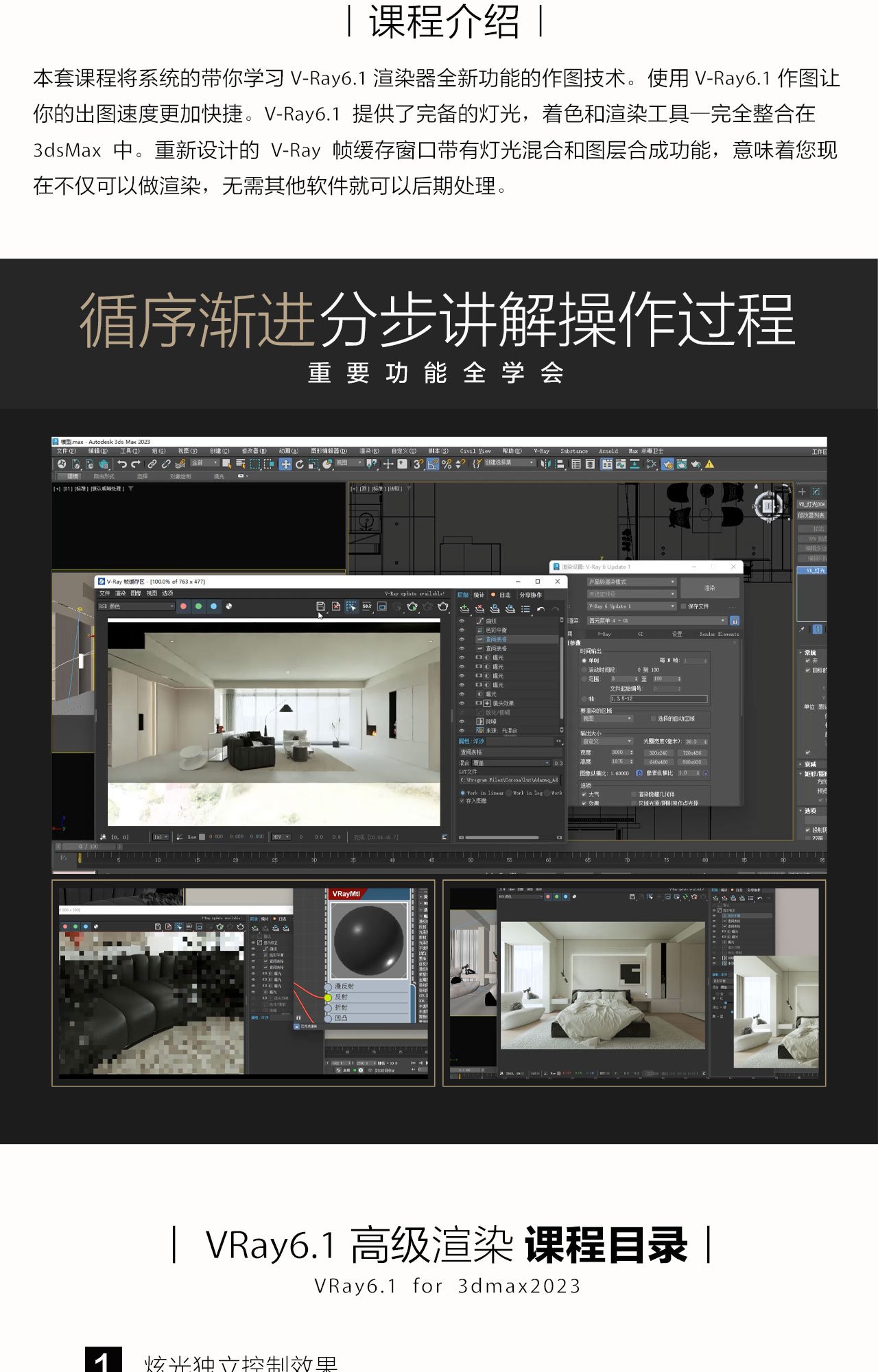Image resolution: width=878 pixels, height=1372 pixels.
Task: Open the 渲染(R) menu in 3ds Max
Action: point(369,451)
